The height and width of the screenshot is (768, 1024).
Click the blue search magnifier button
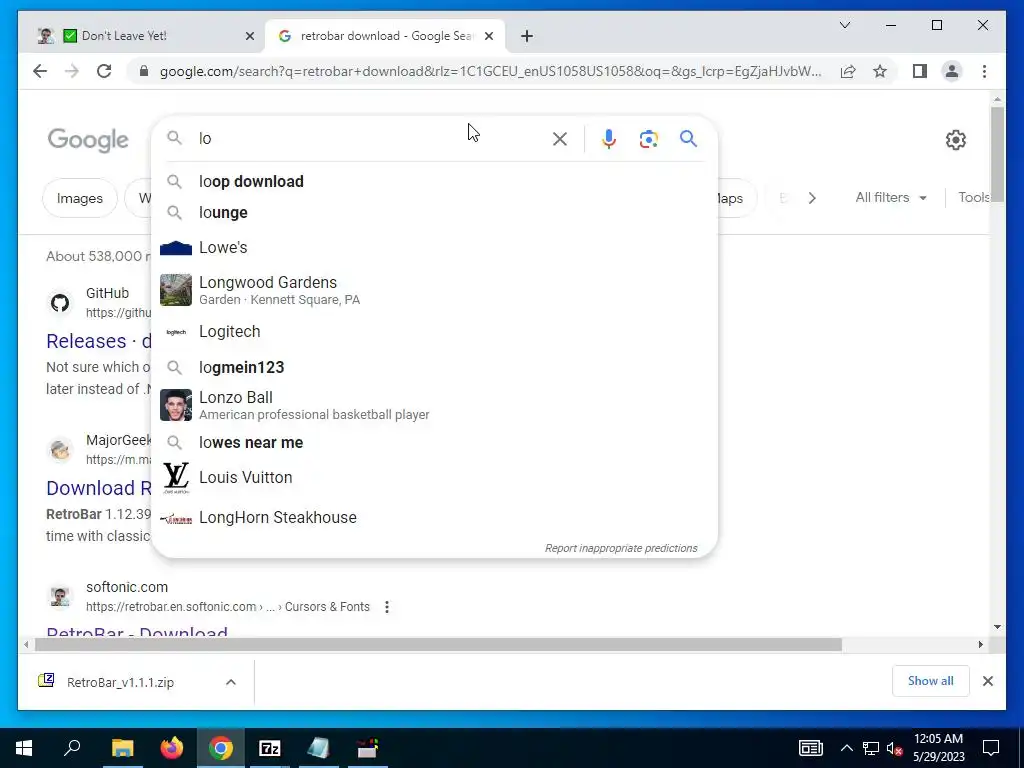coord(688,138)
